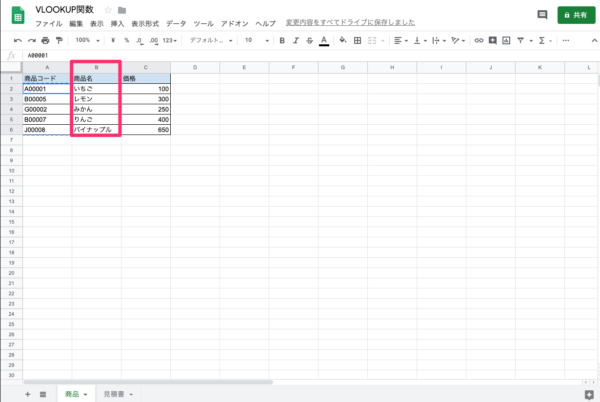Click the formula bar input
This screenshot has width=600, height=402.
(x=310, y=55)
